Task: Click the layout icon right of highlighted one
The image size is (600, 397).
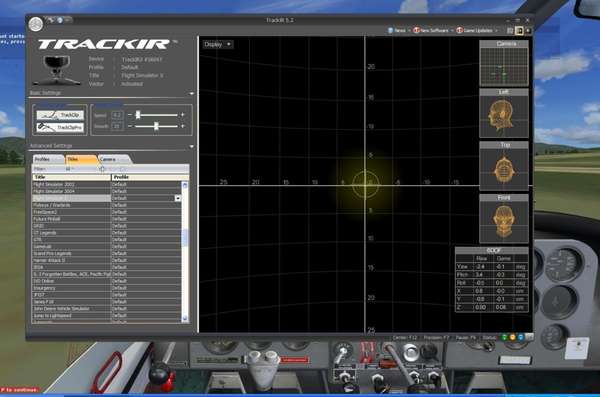Action: (x=528, y=30)
